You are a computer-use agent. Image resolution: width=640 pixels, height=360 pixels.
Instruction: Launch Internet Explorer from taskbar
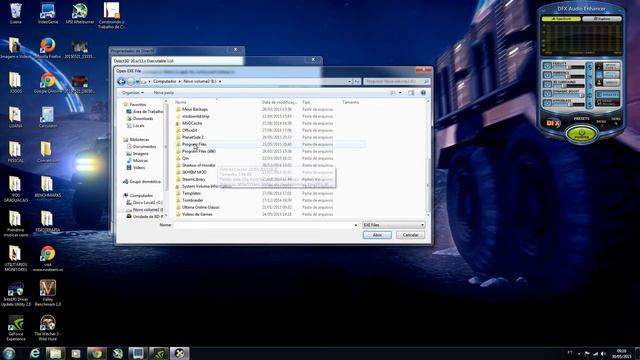35,353
